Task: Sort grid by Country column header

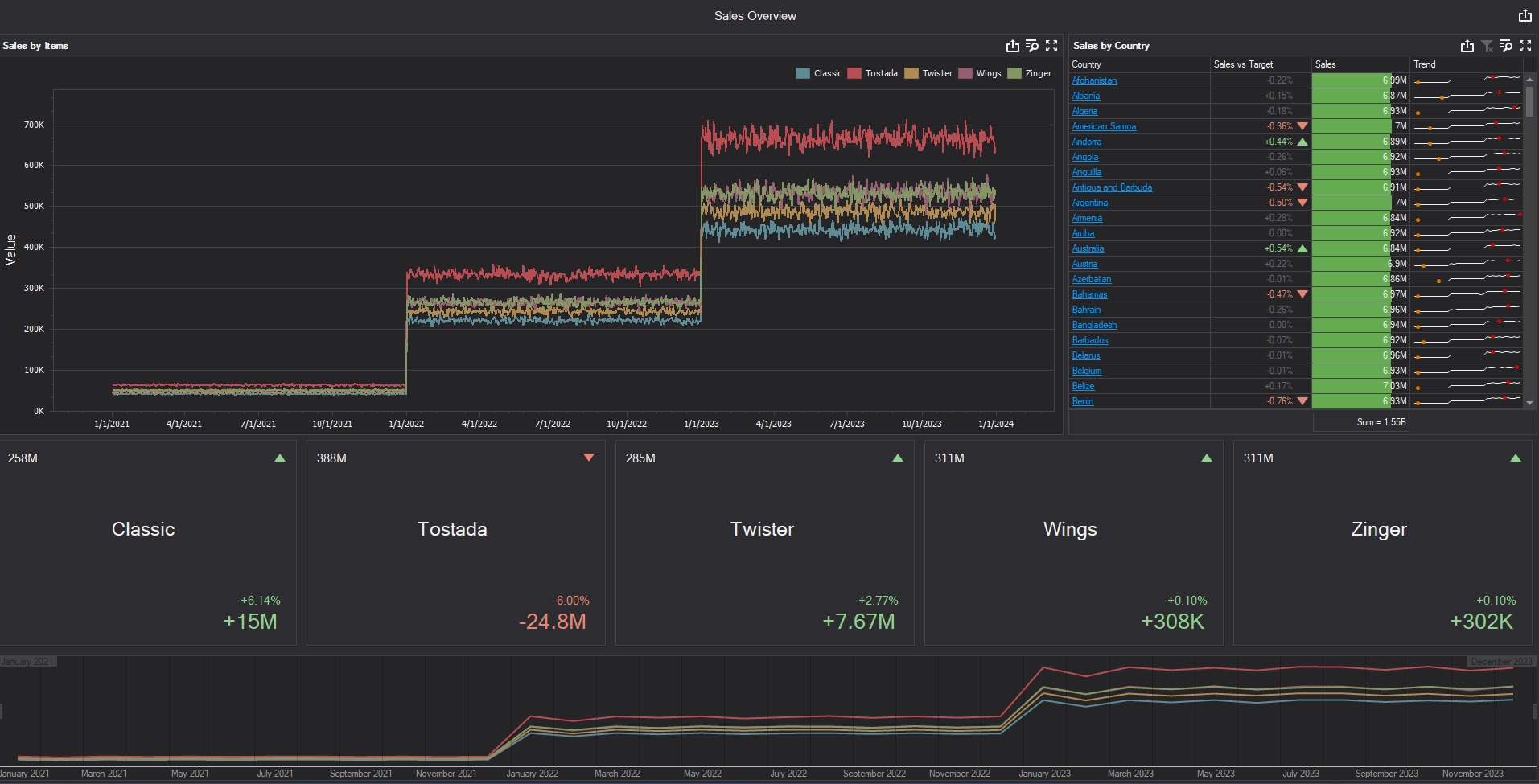Action: 1086,64
